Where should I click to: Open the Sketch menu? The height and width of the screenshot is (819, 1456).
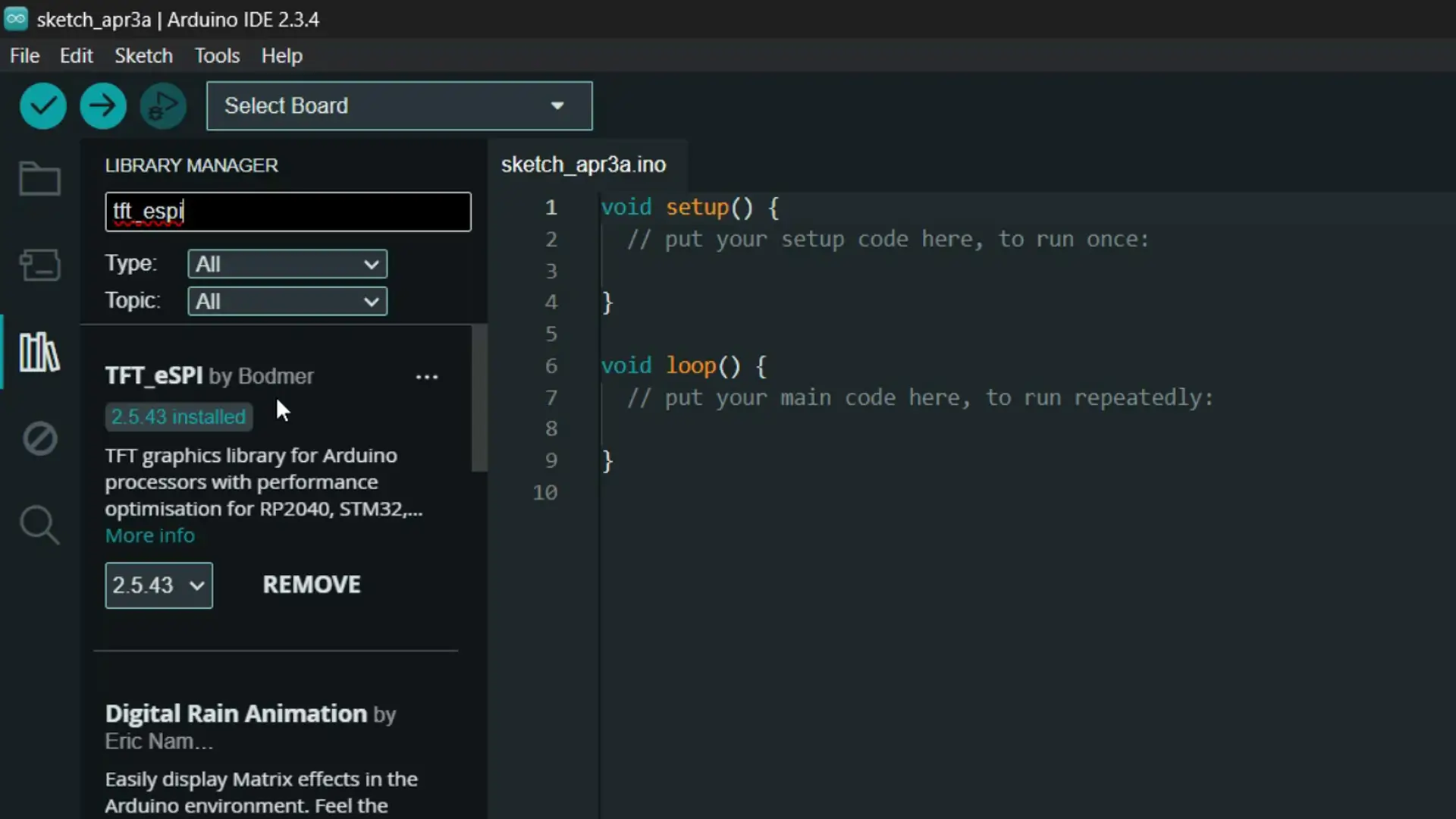(143, 55)
